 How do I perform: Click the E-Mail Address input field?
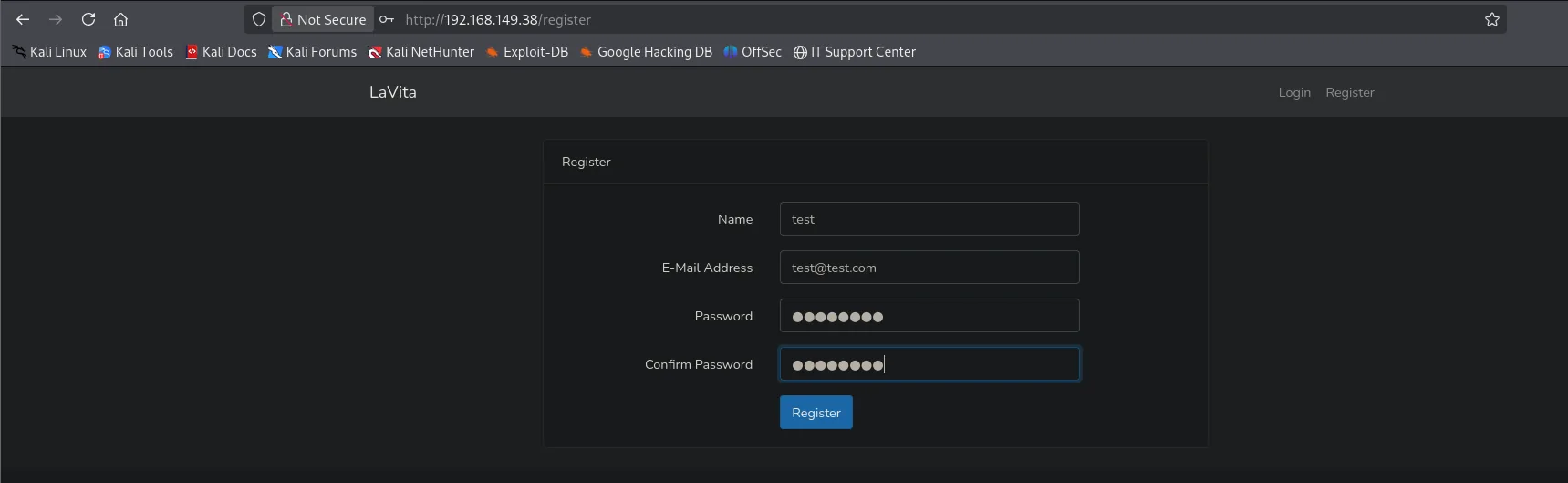929,268
